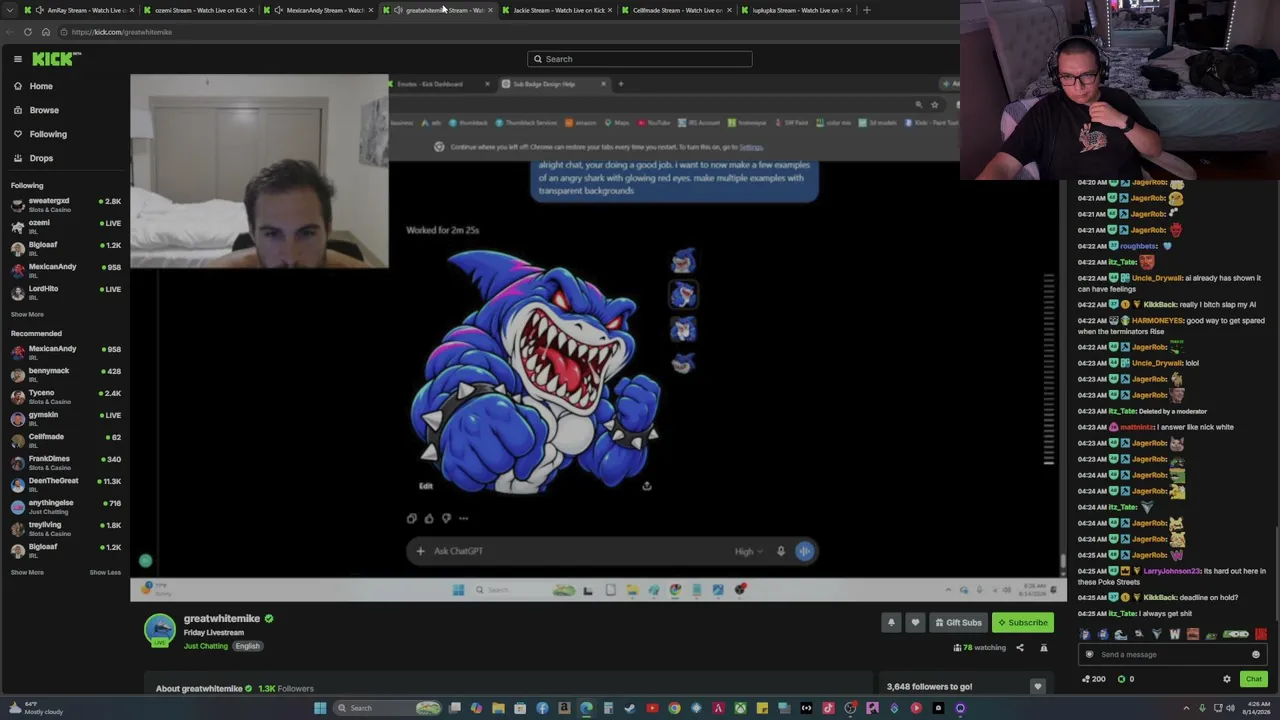Image resolution: width=1280 pixels, height=720 pixels.
Task: Switch to the MexicanAndy Stream tab
Action: click(x=320, y=10)
